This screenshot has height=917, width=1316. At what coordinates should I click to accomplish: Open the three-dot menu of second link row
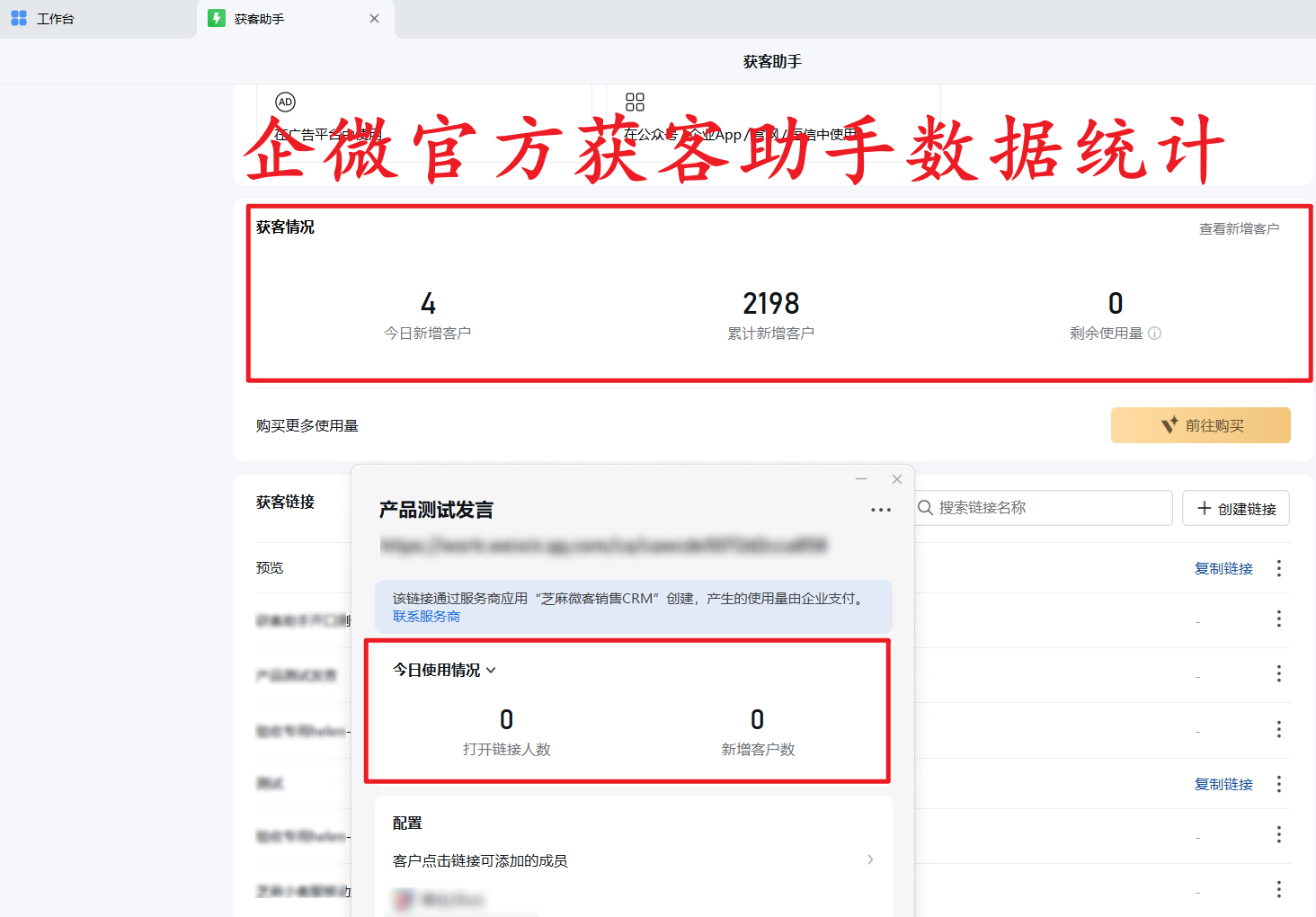point(1279,619)
